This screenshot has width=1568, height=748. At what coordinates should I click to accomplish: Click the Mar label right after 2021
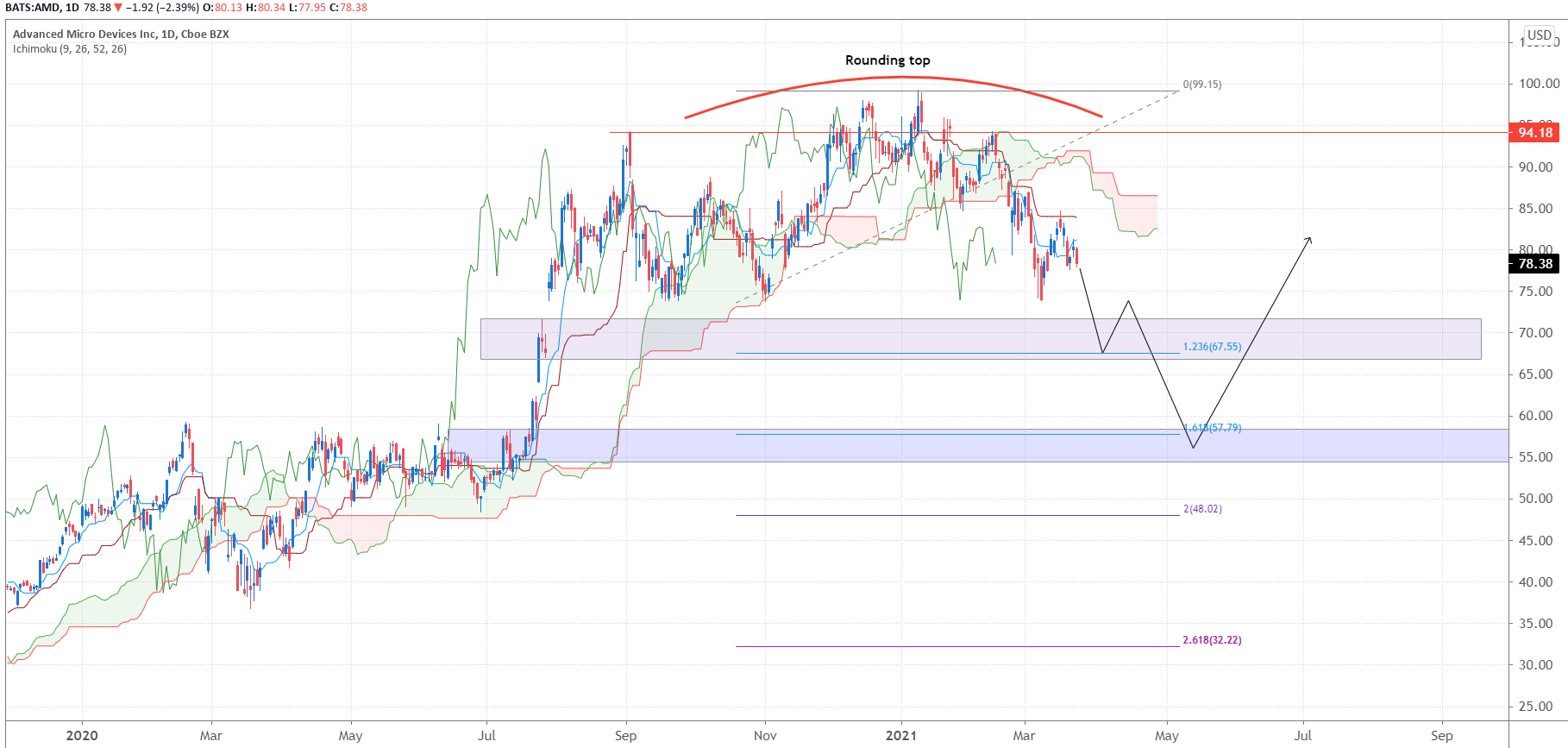pos(1024,736)
